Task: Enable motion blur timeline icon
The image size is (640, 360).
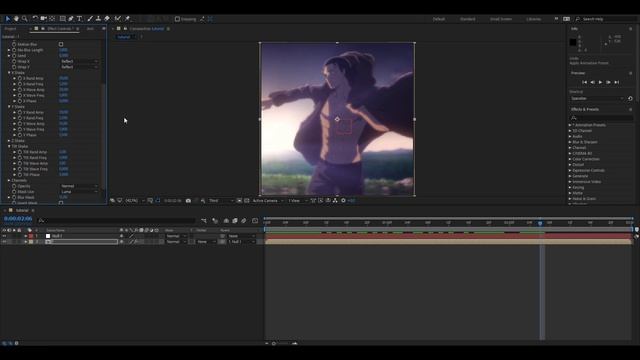Action: (x=244, y=221)
